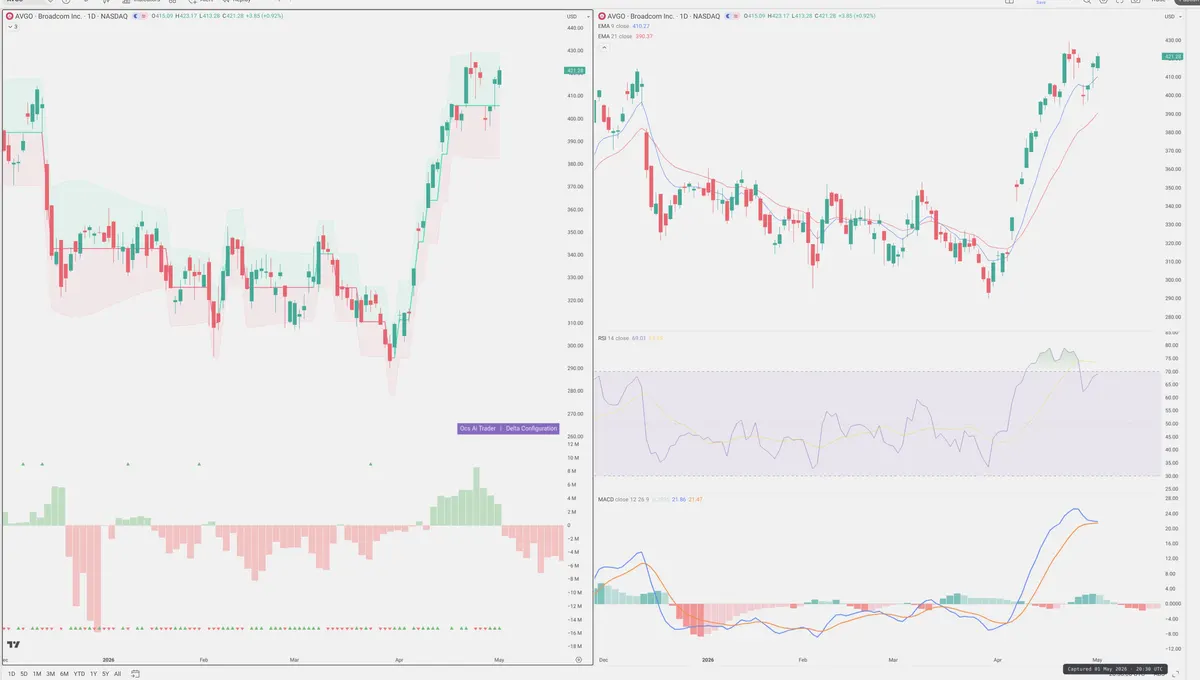The image size is (1200, 680).
Task: Select the 5D date range
Action: click(x=24, y=674)
